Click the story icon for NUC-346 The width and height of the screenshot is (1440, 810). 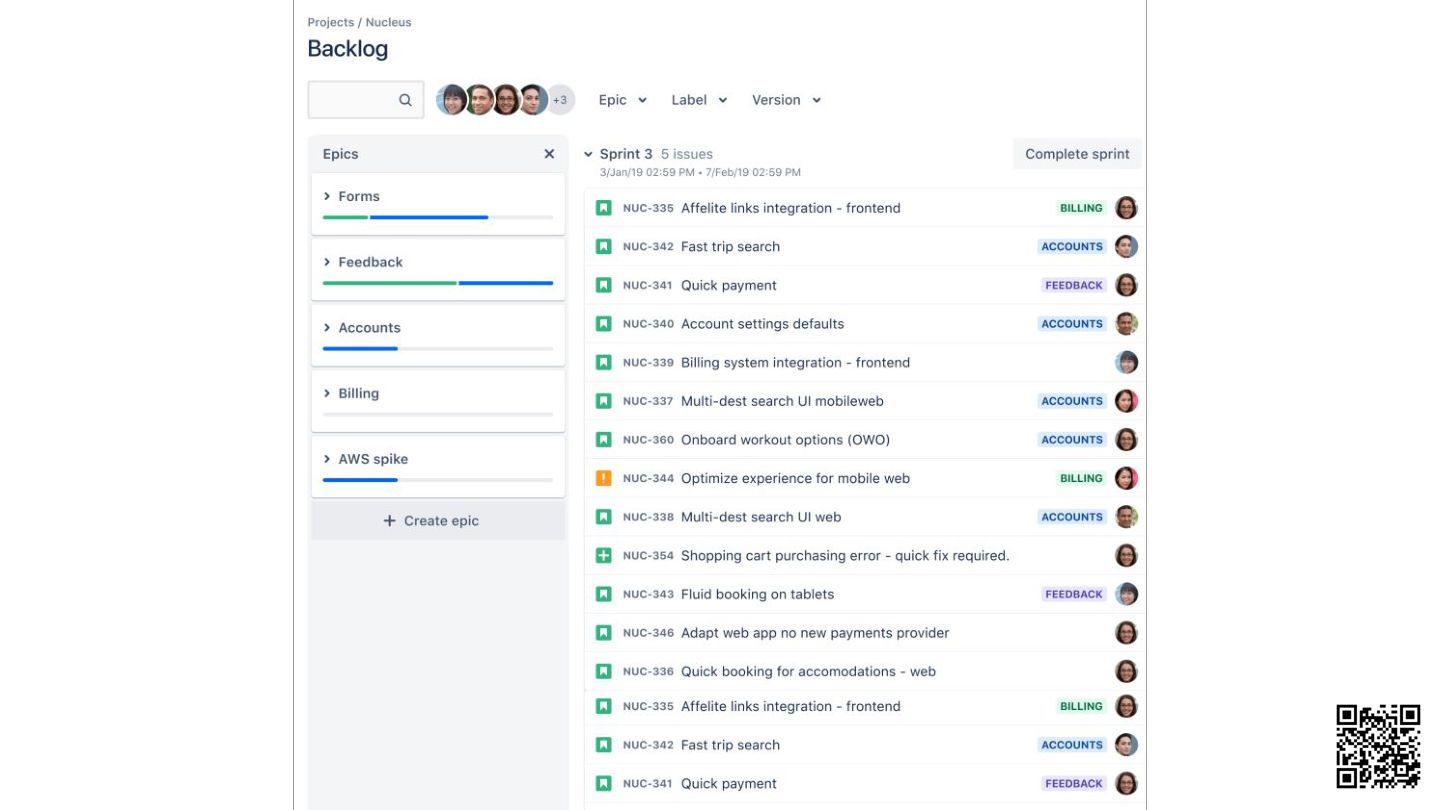click(603, 633)
